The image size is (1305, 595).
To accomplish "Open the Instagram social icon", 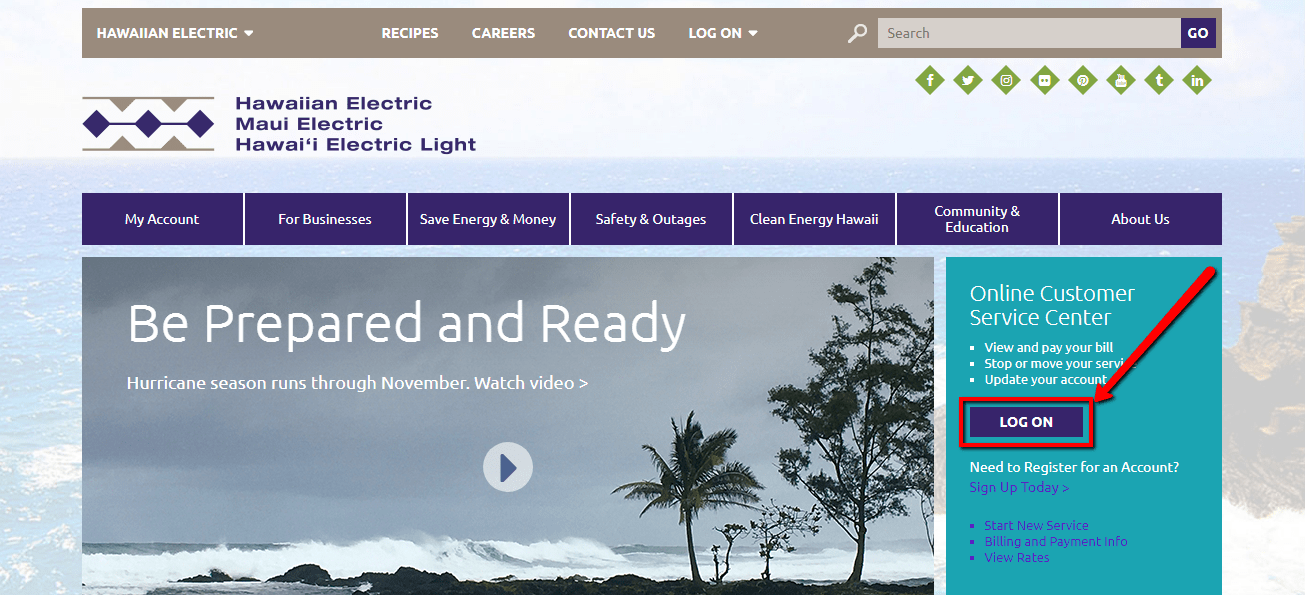I will [1006, 80].
